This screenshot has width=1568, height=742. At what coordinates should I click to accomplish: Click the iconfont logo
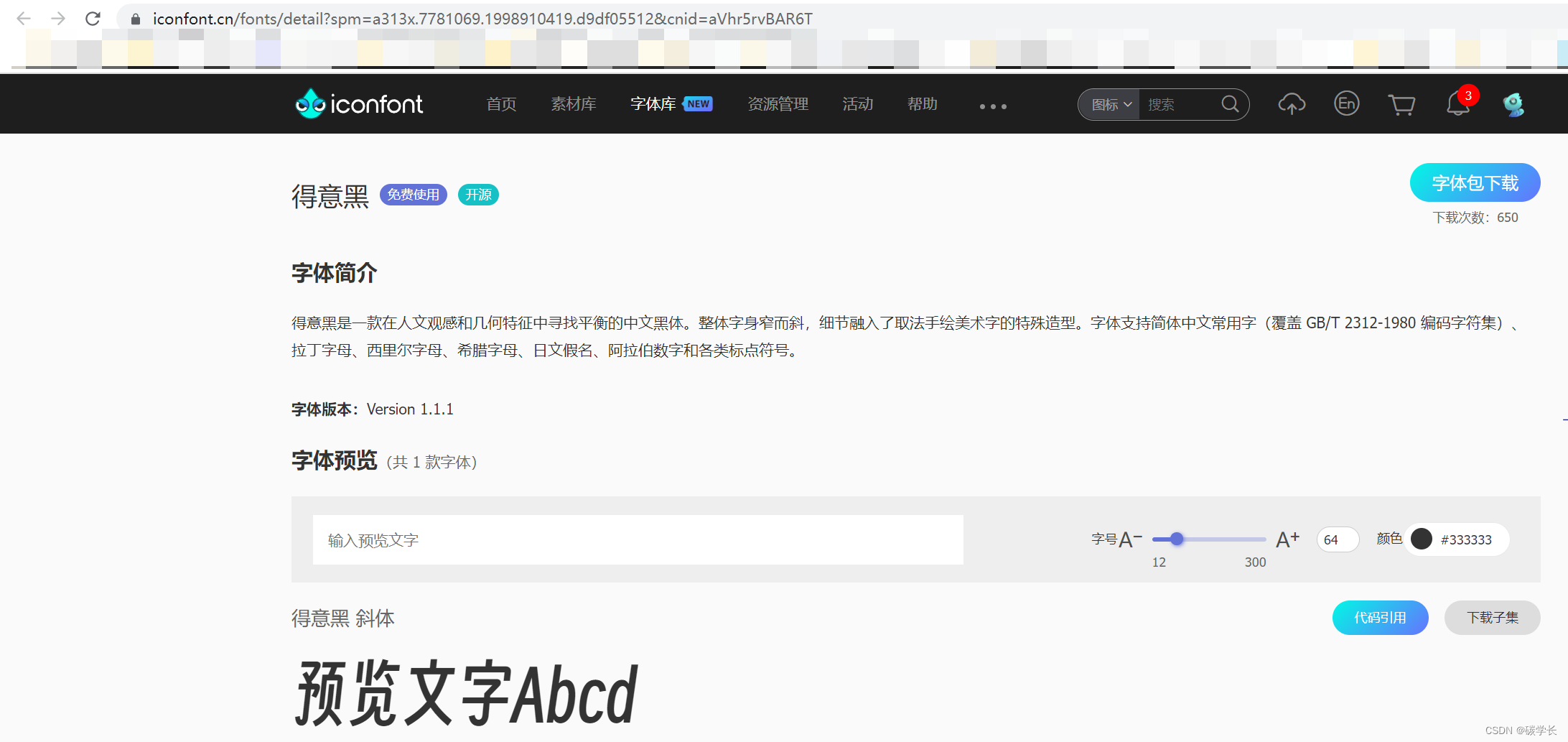359,104
